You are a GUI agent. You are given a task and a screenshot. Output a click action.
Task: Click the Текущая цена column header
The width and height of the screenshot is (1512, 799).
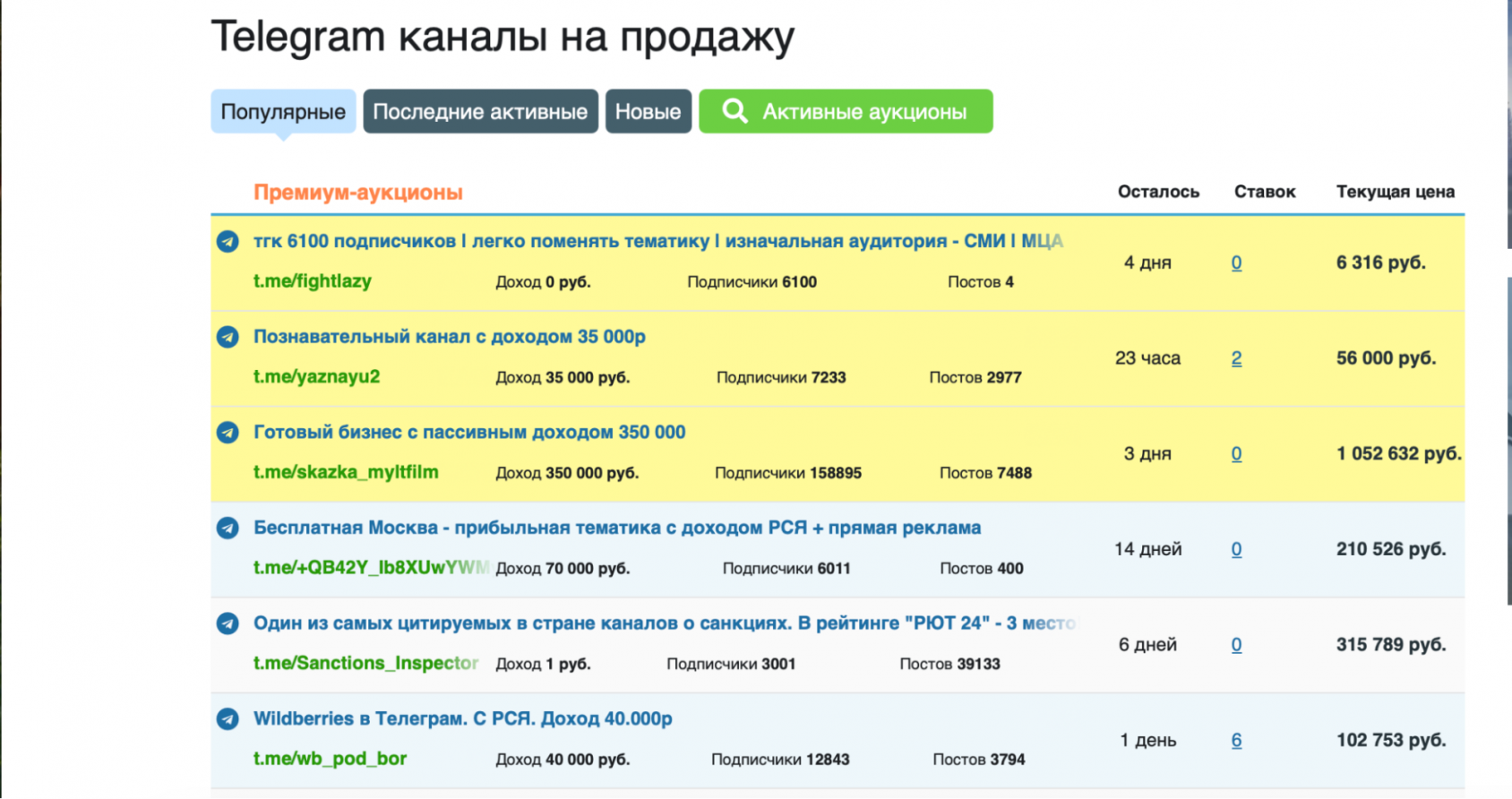(x=1396, y=192)
